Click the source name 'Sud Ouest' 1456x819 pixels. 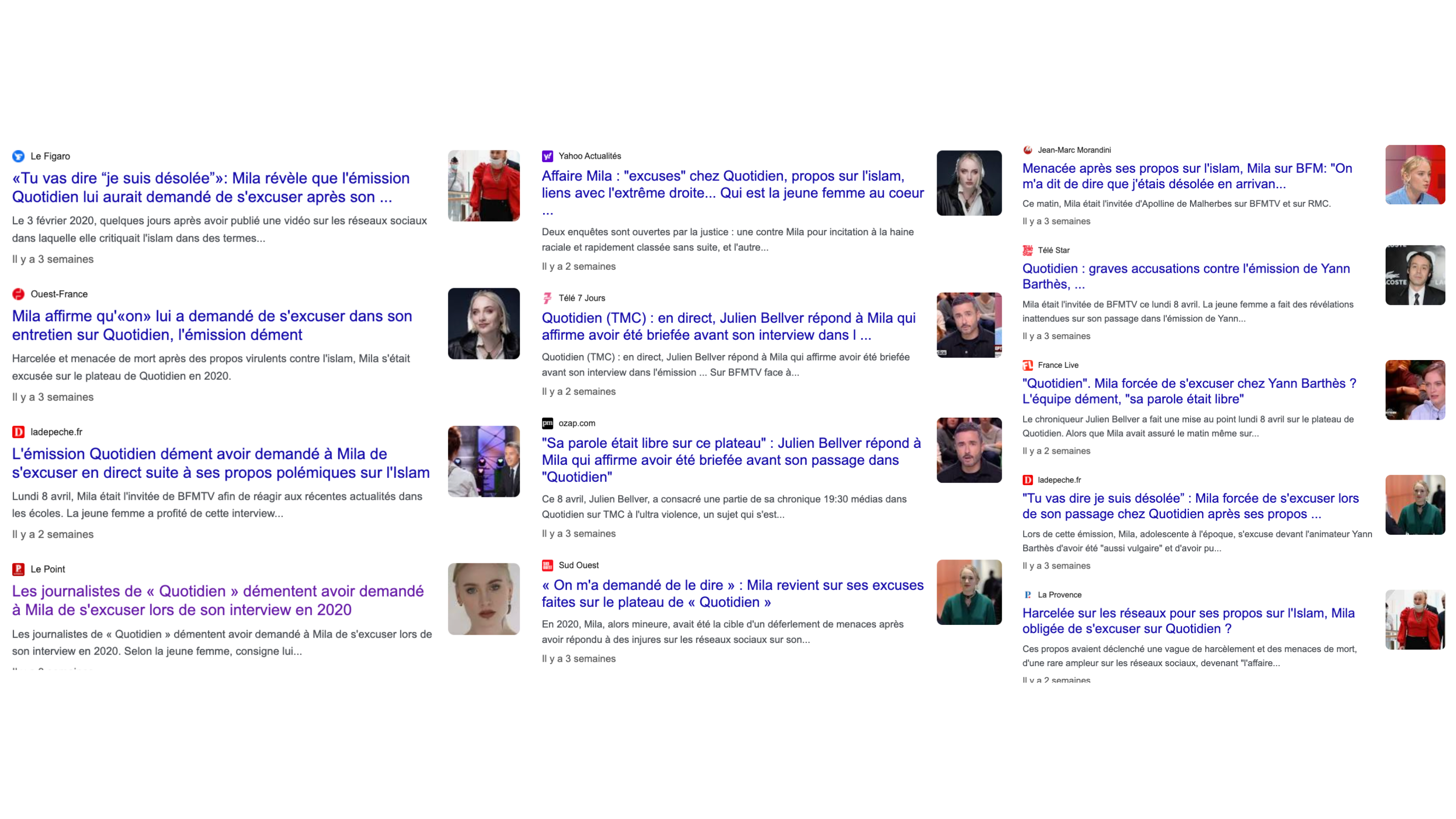578,565
